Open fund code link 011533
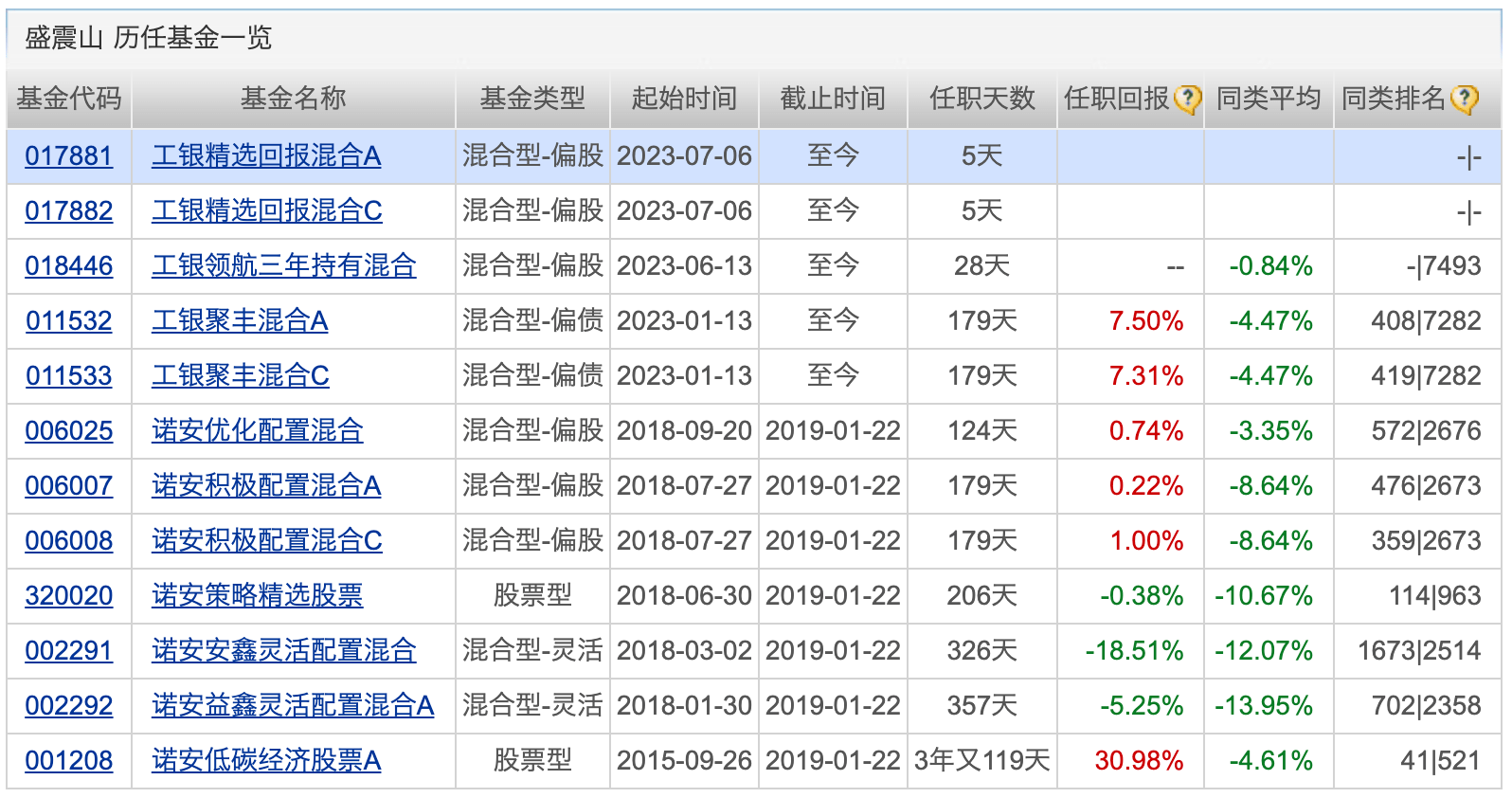The image size is (1512, 798). click(x=69, y=376)
